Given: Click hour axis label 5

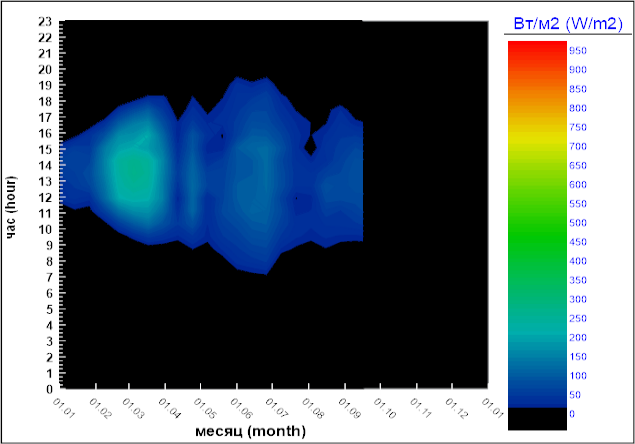Looking at the screenshot, I should point(49,310).
